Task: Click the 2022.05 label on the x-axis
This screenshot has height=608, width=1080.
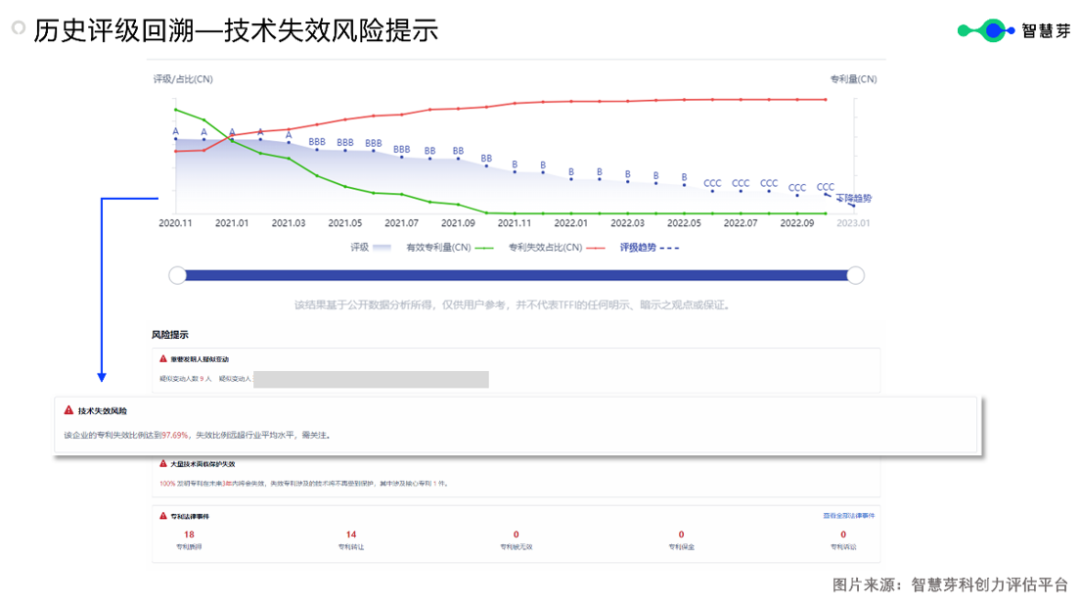Action: pyautogui.click(x=684, y=223)
